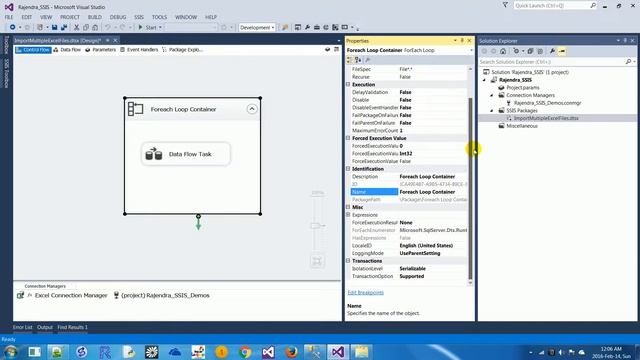Click the Save icon in the toolbar
Image resolution: width=640 pixels, height=360 pixels.
click(x=54, y=27)
